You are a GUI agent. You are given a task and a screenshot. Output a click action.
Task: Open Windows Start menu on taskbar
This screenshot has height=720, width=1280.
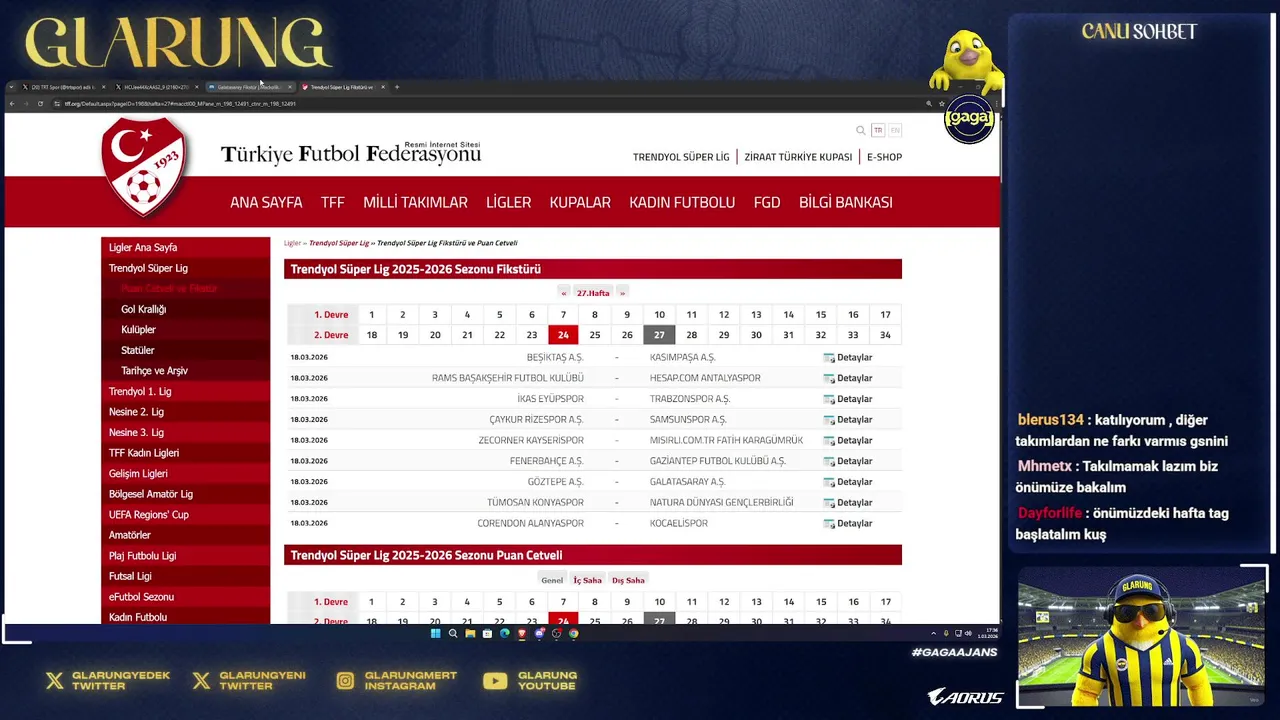[435, 633]
